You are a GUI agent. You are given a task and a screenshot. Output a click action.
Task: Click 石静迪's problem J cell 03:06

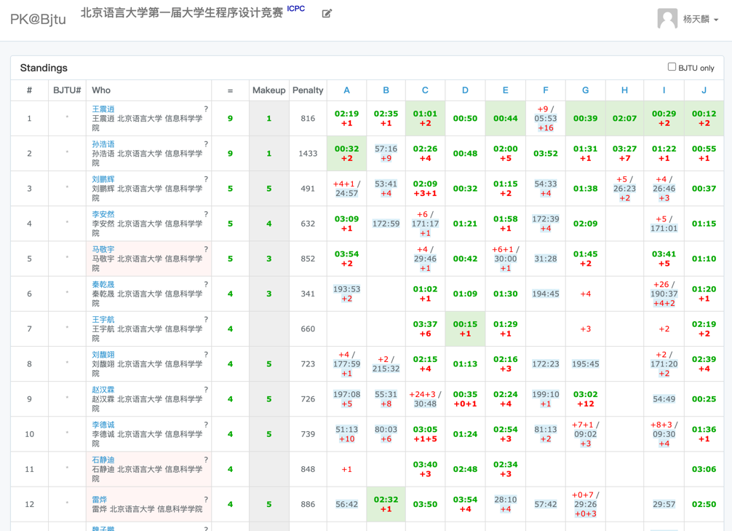704,469
